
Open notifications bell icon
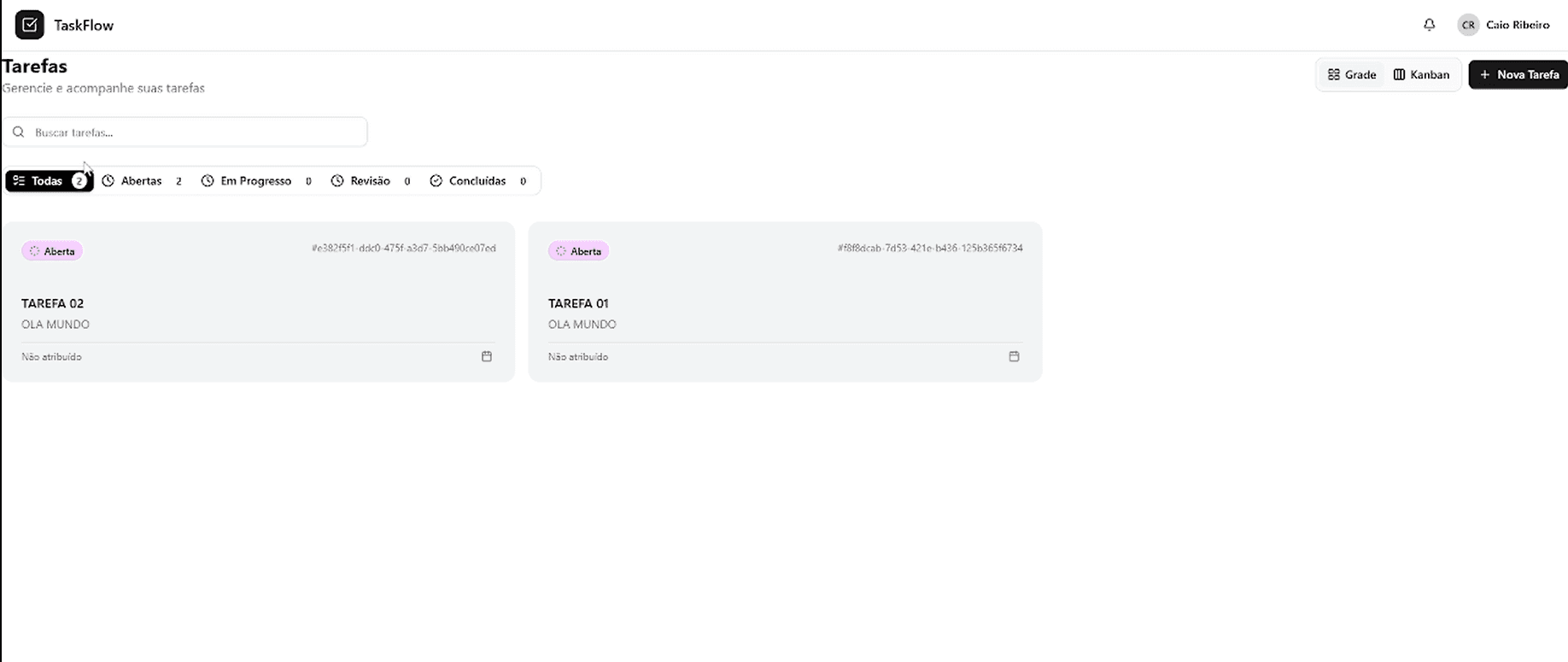point(1429,25)
